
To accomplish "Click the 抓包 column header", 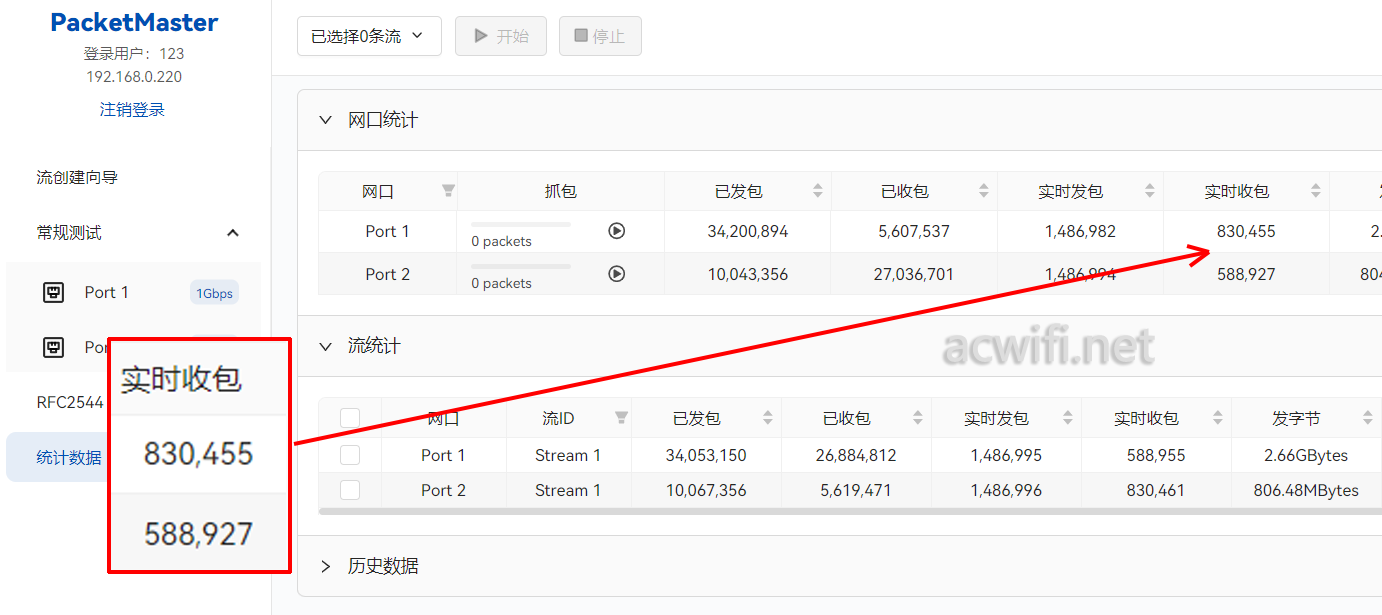I will point(561,191).
